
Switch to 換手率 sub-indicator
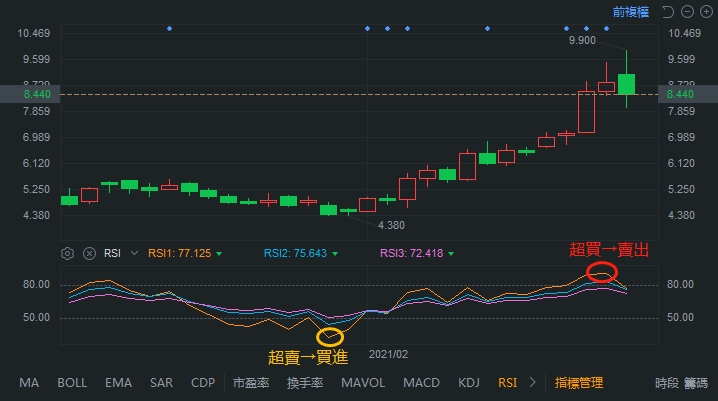[305, 383]
